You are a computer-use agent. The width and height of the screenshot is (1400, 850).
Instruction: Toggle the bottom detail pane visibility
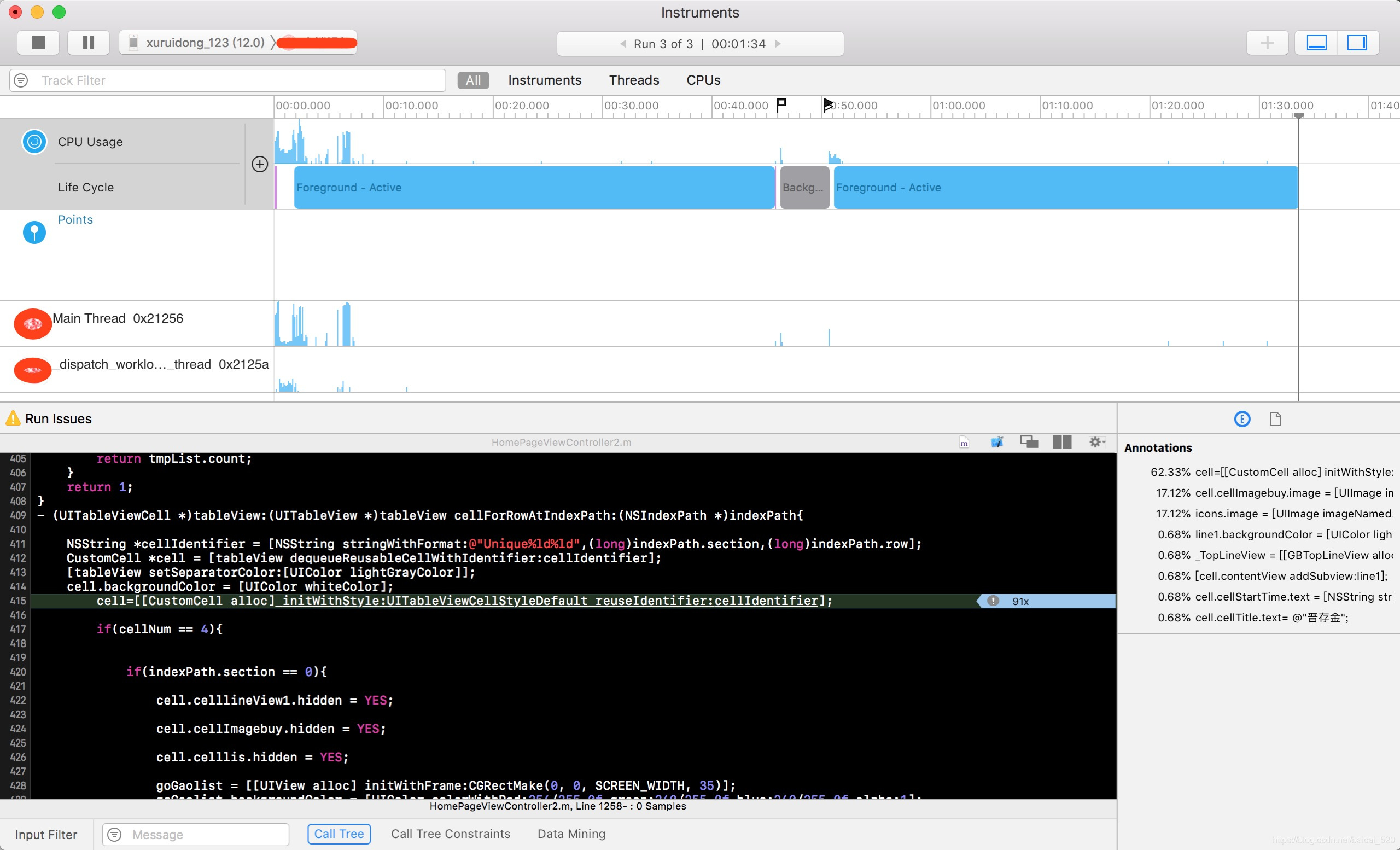coord(1316,43)
